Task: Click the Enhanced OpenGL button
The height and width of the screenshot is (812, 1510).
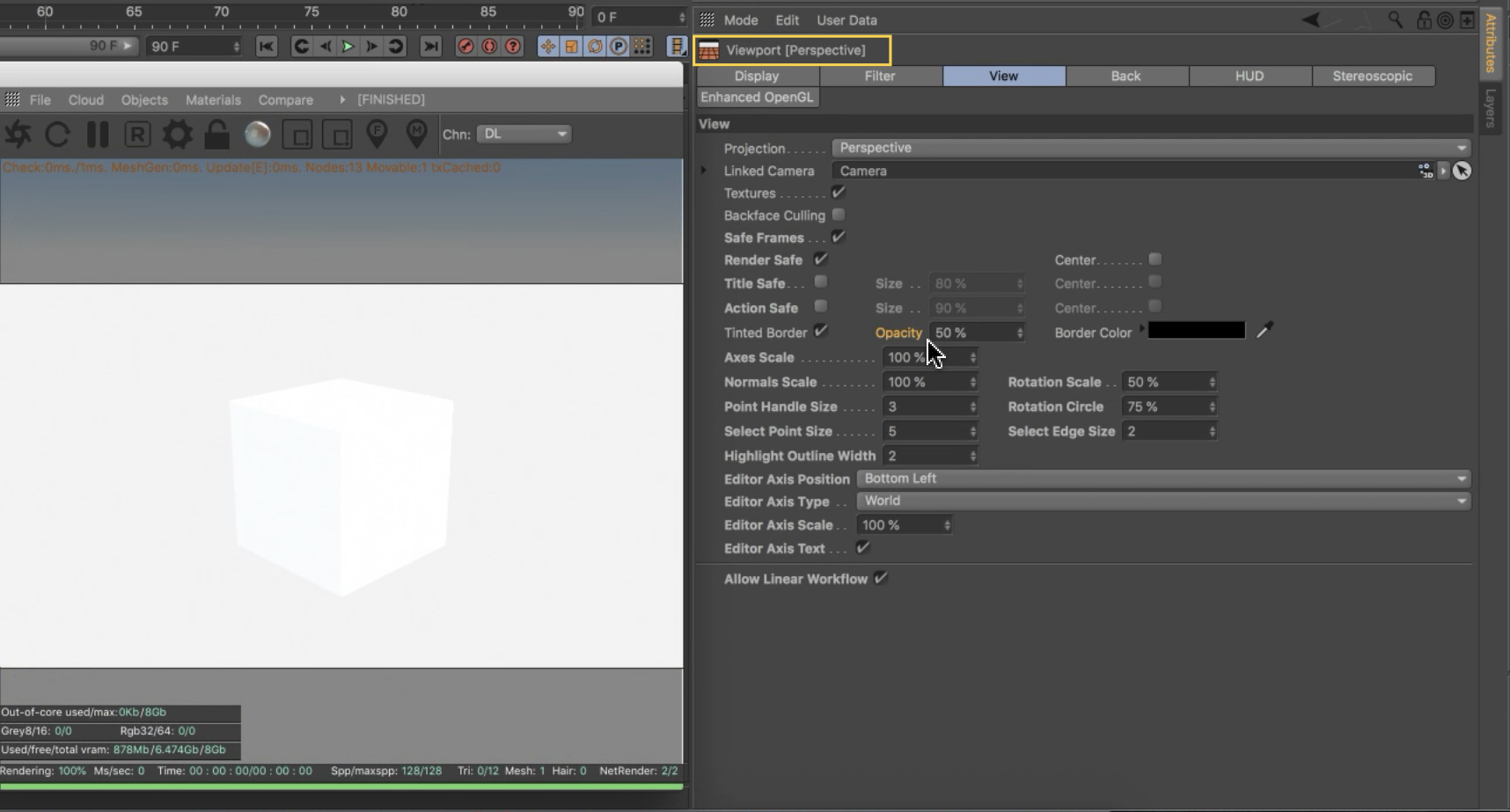Action: tap(757, 97)
